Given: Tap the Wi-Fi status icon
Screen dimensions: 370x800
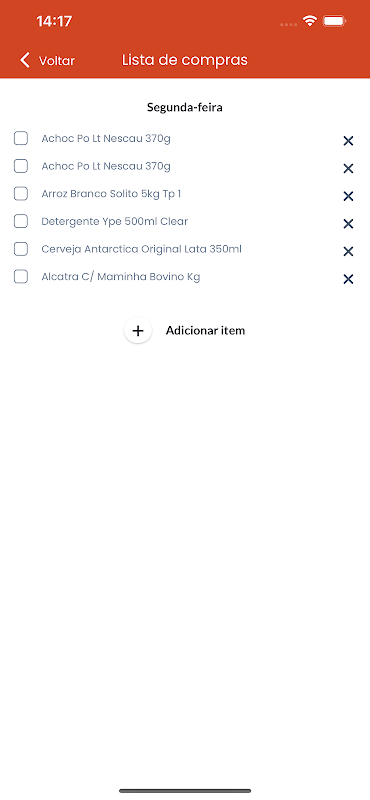Looking at the screenshot, I should pos(309,21).
